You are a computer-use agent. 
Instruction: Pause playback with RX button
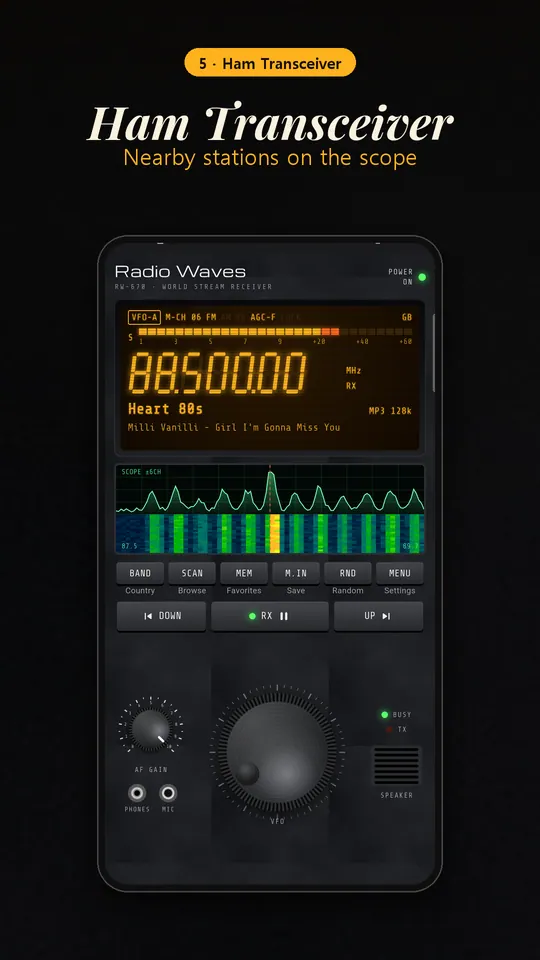[270, 616]
